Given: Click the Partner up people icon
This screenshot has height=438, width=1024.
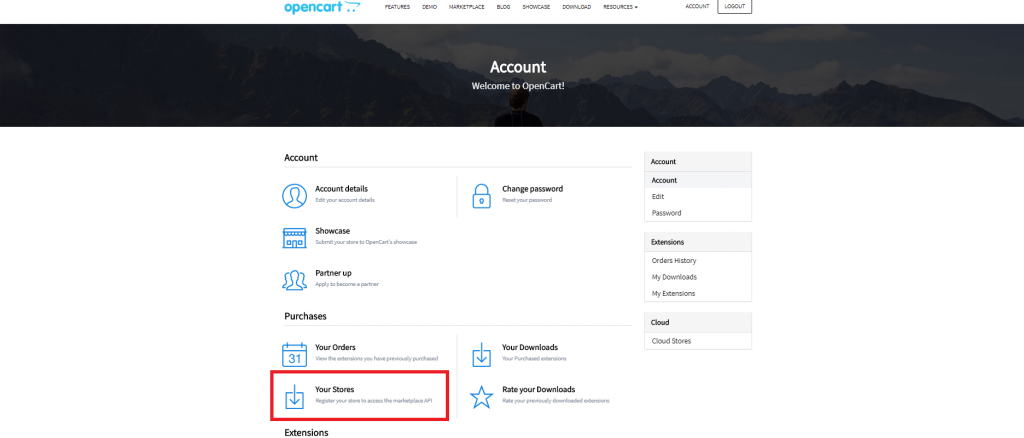Looking at the screenshot, I should (x=295, y=279).
